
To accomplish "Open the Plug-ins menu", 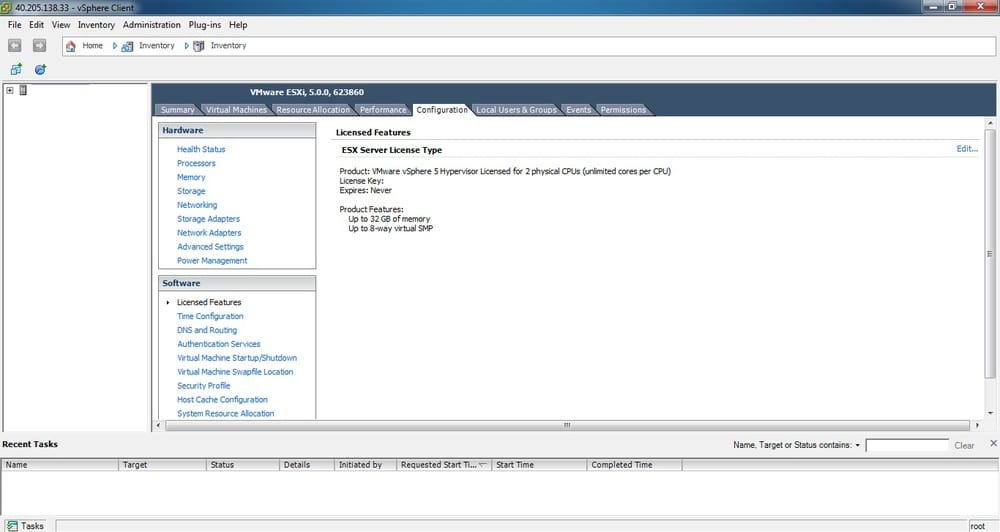I will [205, 25].
